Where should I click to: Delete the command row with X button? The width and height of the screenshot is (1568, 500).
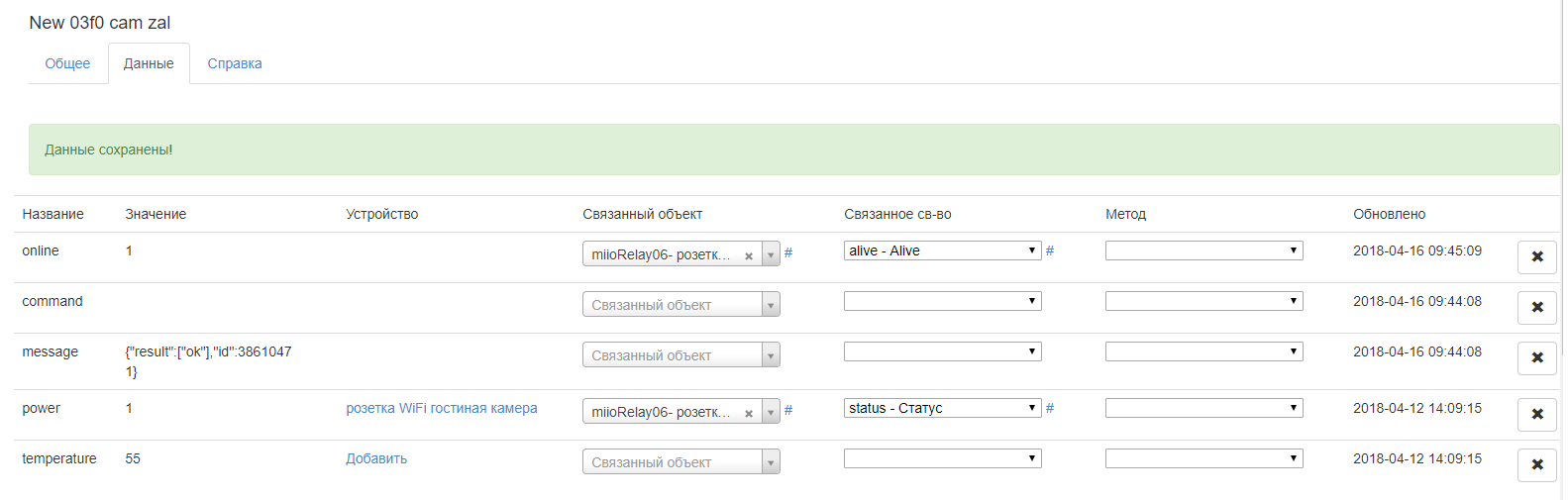pyautogui.click(x=1536, y=308)
